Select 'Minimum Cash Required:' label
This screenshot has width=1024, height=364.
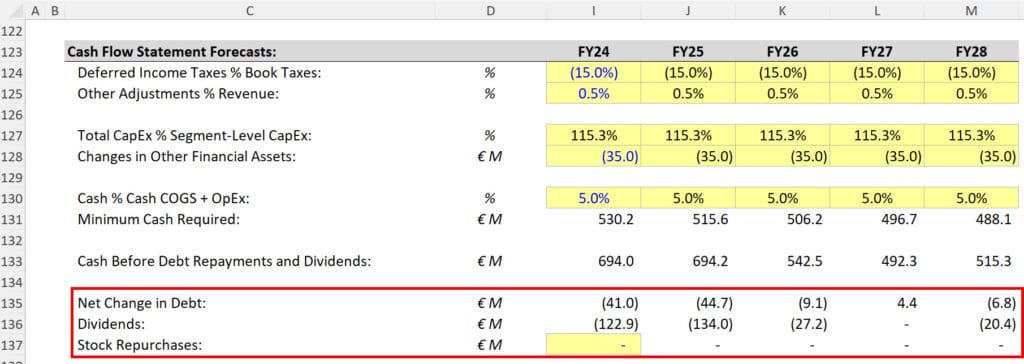(x=159, y=220)
